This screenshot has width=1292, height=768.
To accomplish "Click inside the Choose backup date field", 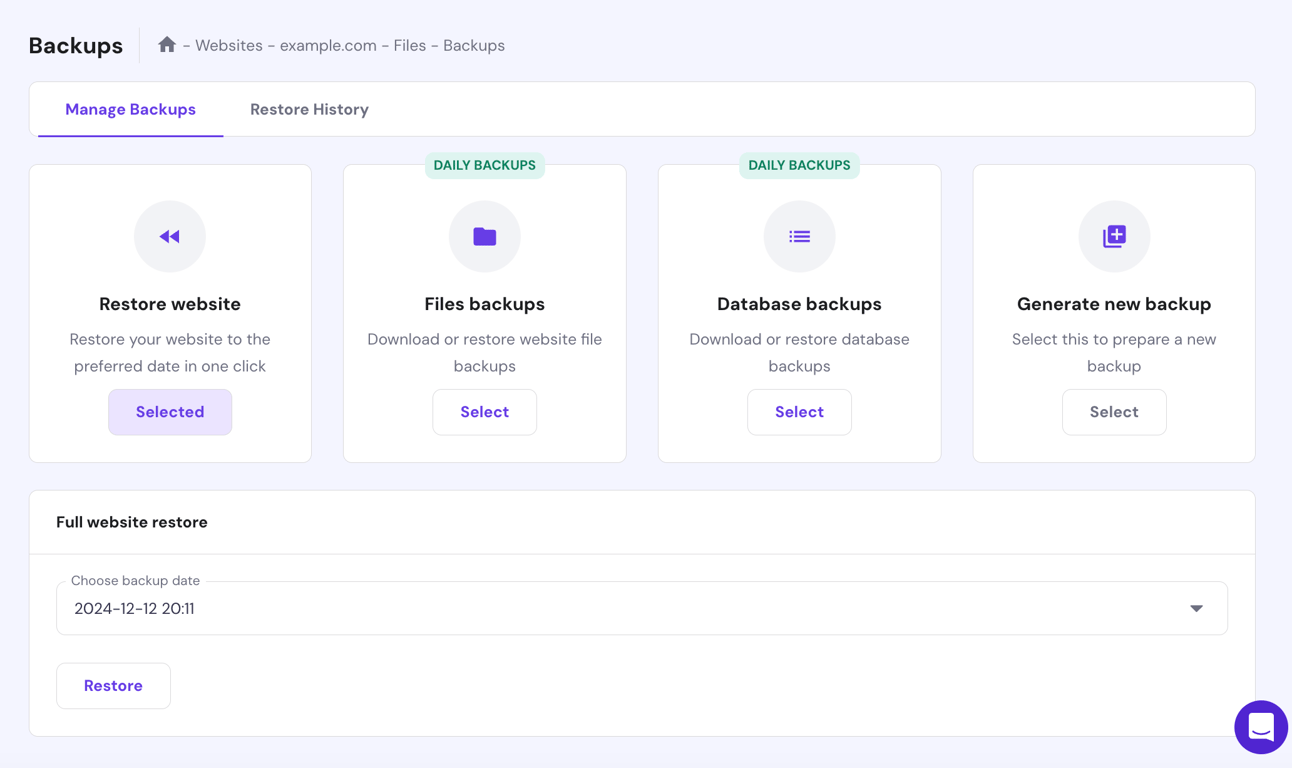I will (400, 607).
